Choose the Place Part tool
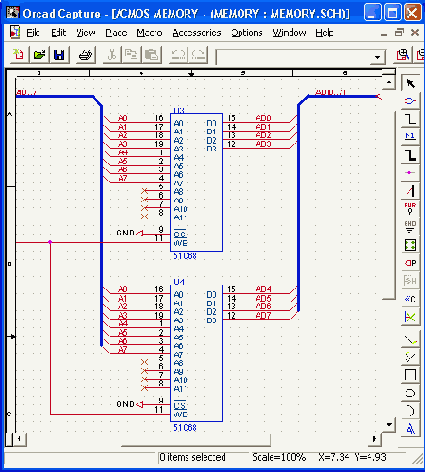Image resolution: width=425 pixels, height=472 pixels. pos(410,101)
